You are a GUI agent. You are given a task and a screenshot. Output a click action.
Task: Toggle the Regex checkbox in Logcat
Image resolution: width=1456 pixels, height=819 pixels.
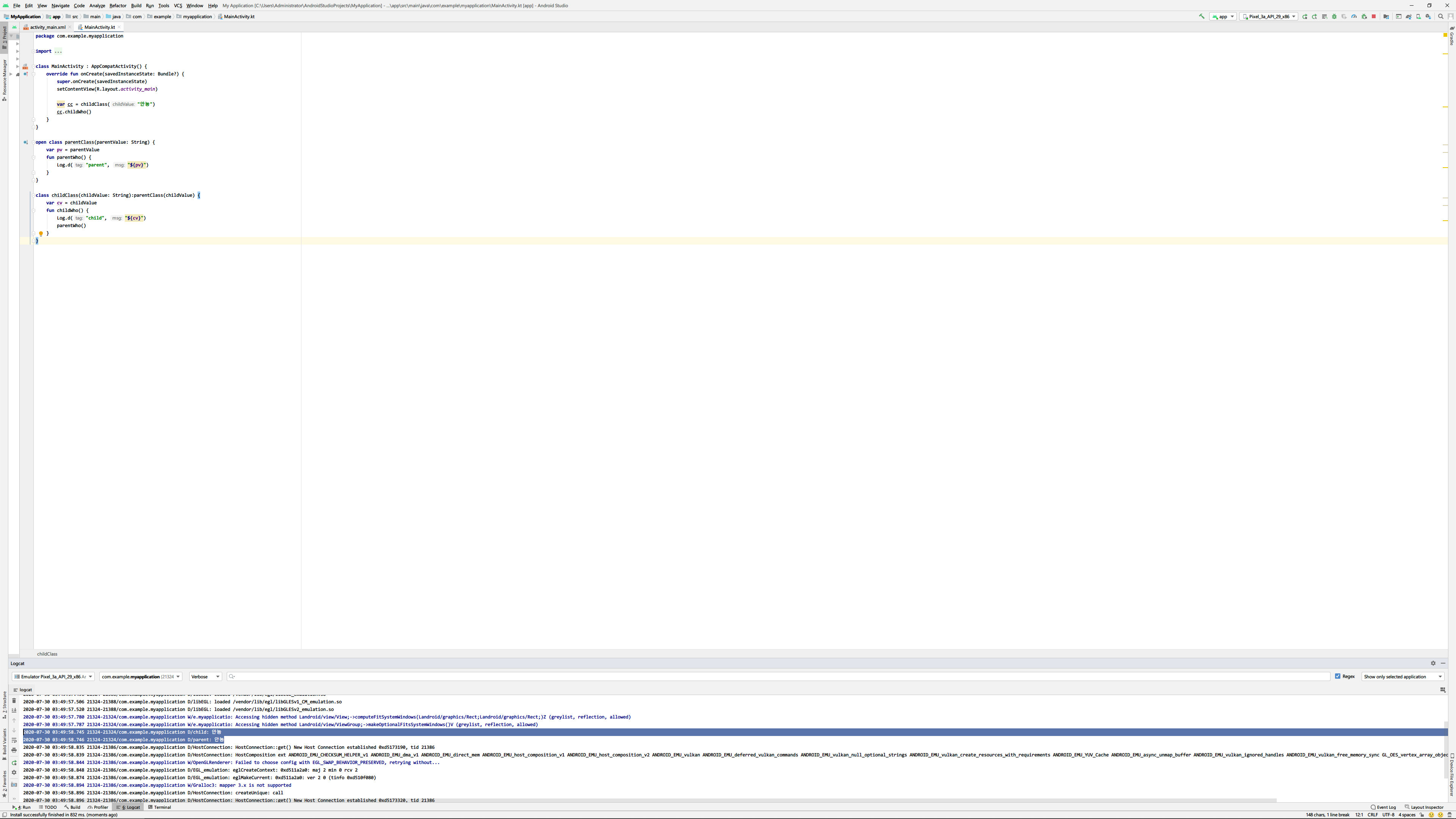tap(1337, 676)
